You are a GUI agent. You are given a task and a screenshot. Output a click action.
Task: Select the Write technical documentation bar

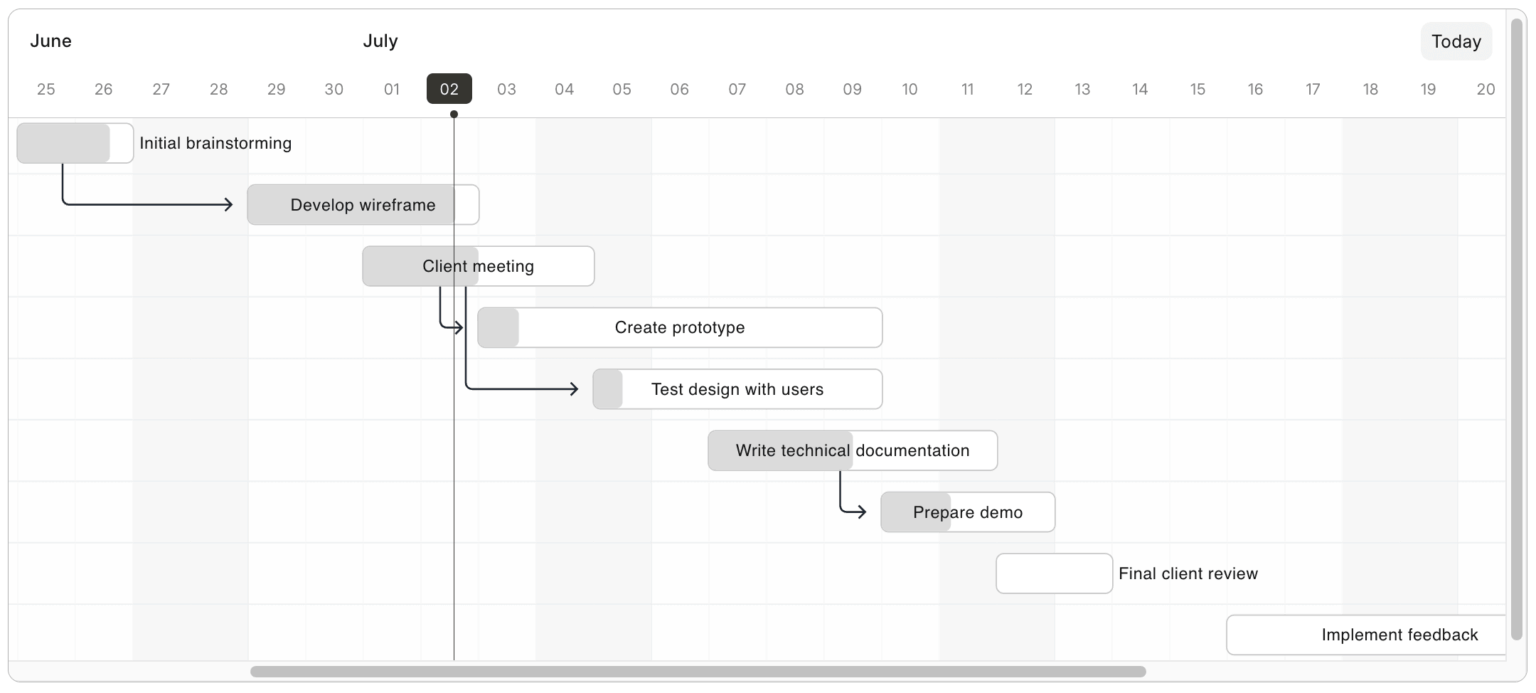tap(853, 451)
